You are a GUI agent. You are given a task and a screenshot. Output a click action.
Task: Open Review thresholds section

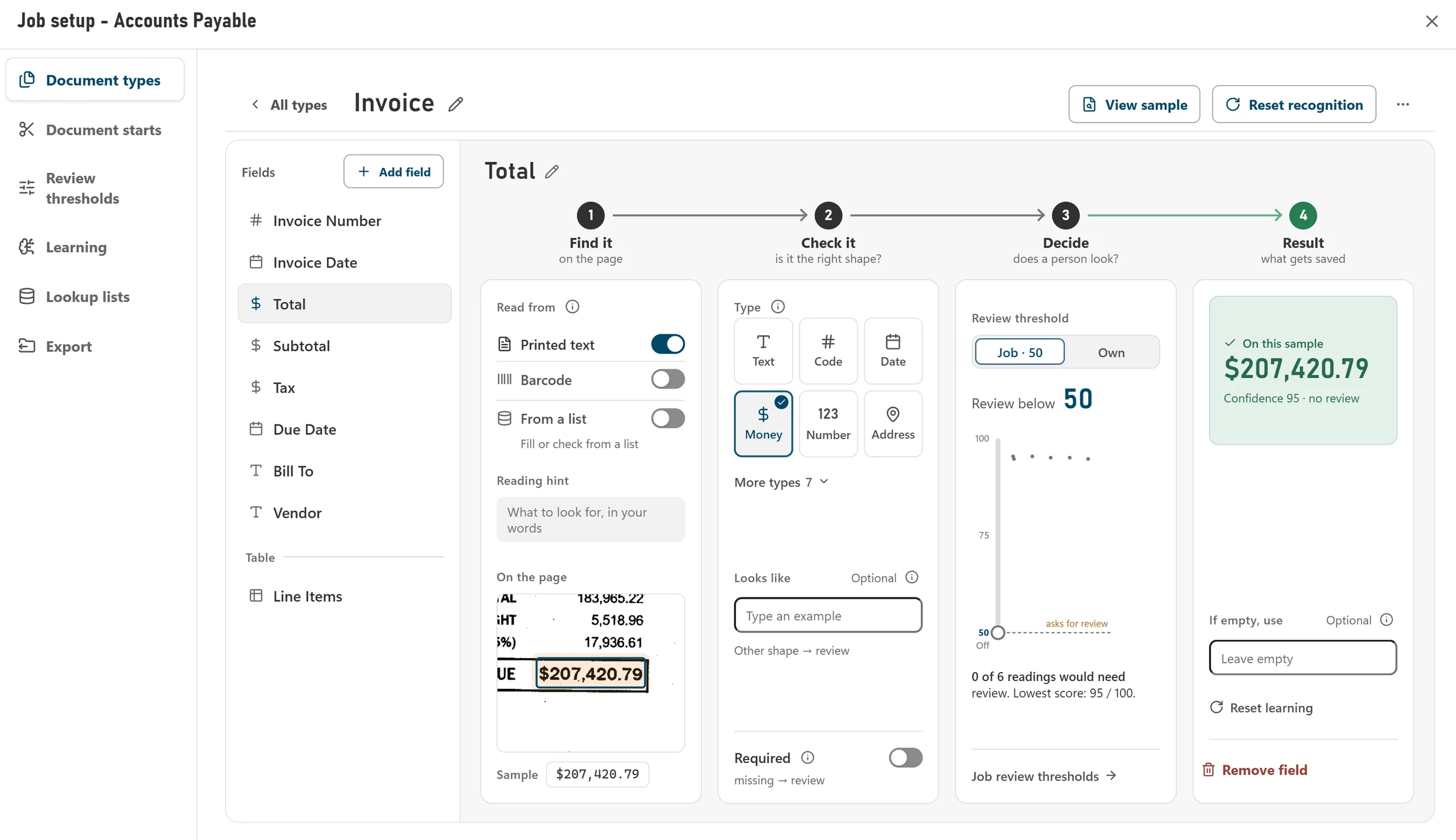pos(95,188)
